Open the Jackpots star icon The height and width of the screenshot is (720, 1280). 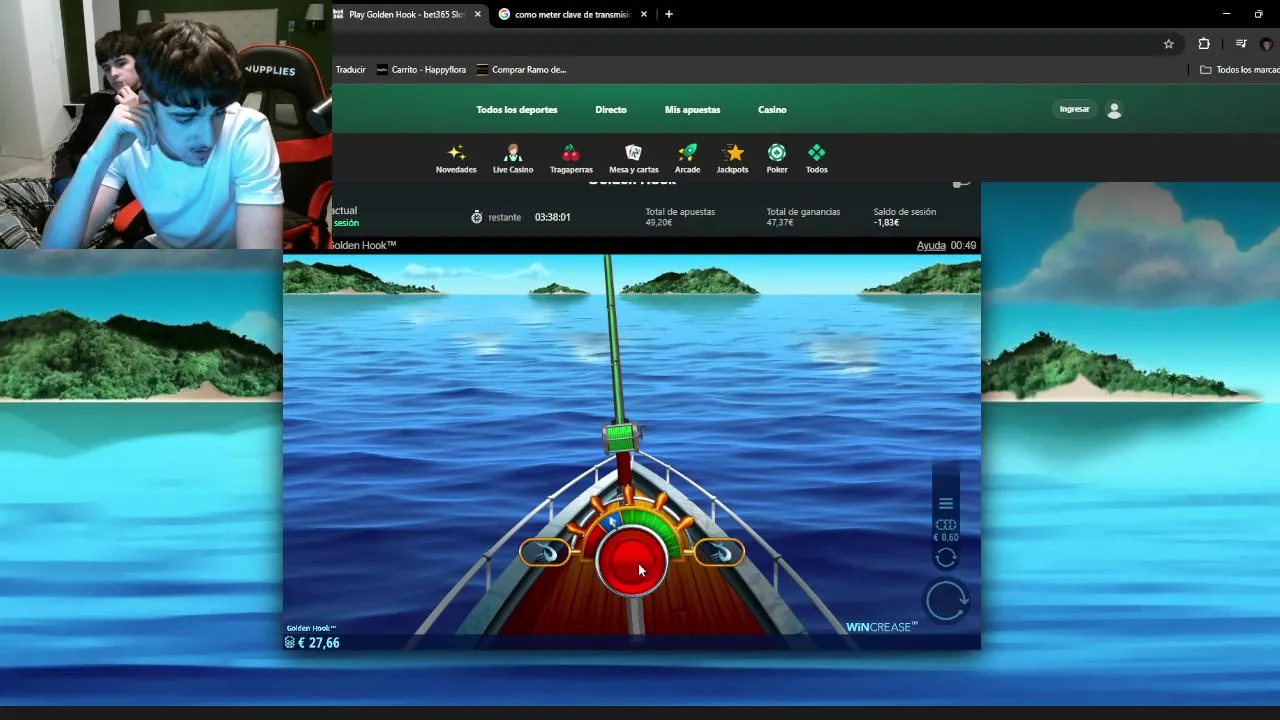[x=733, y=153]
